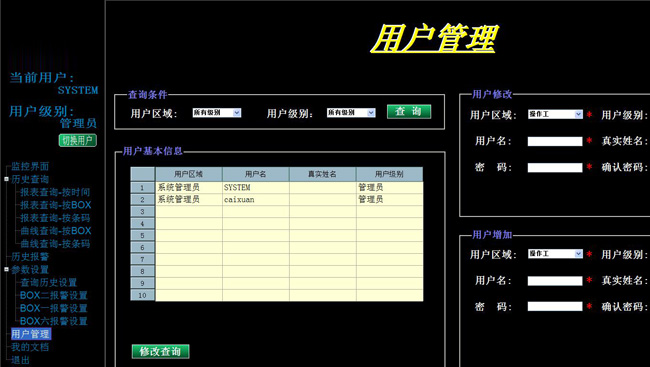The width and height of the screenshot is (650, 367).
Task: Select table row header 2
Action: 143,199
